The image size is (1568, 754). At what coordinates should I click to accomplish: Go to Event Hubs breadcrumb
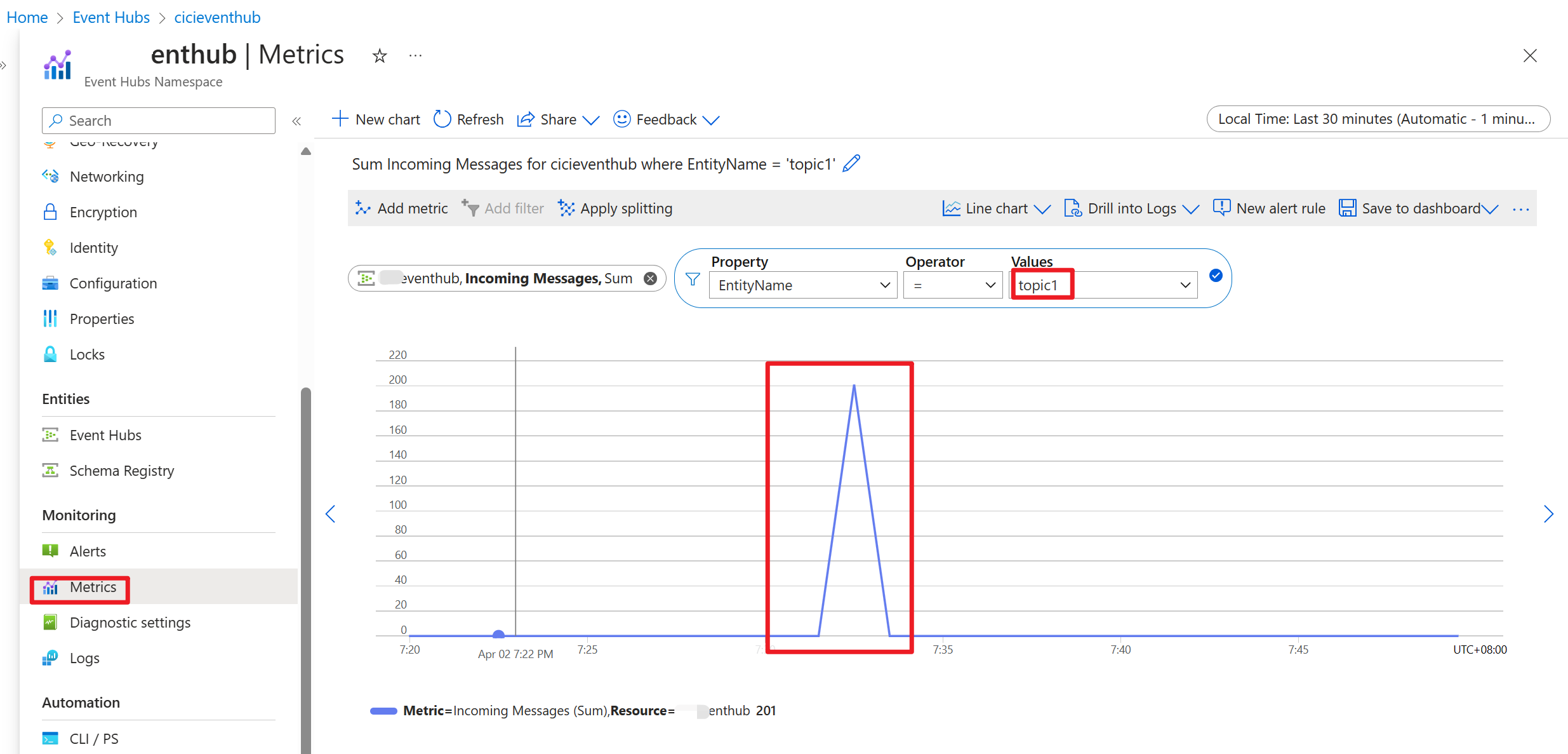click(x=111, y=17)
